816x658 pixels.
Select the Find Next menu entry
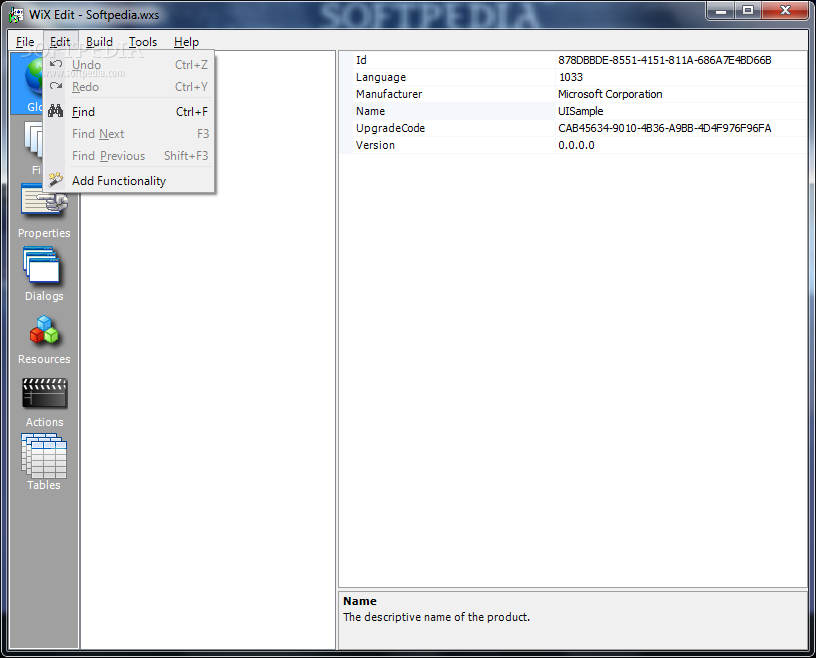(x=129, y=134)
